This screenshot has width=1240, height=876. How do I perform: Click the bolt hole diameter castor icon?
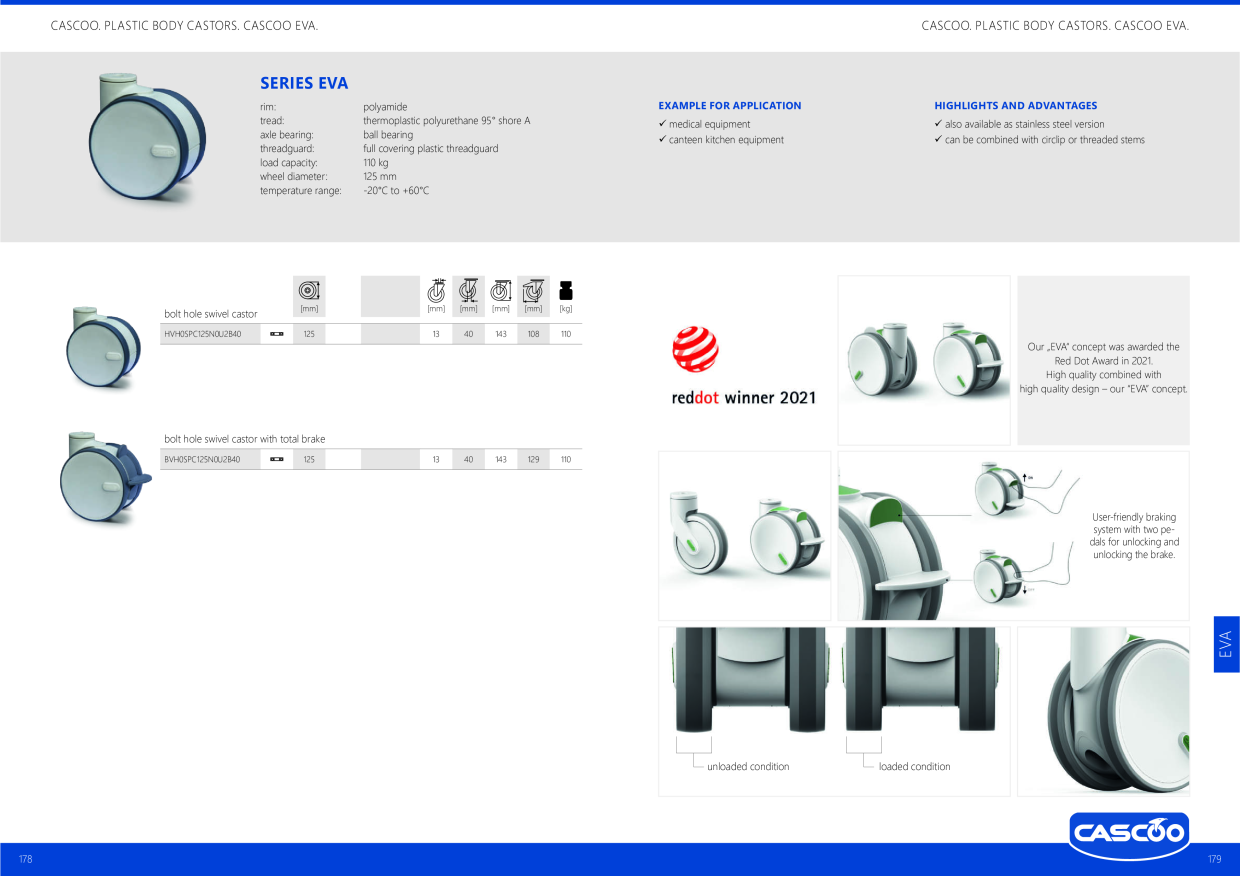click(436, 290)
